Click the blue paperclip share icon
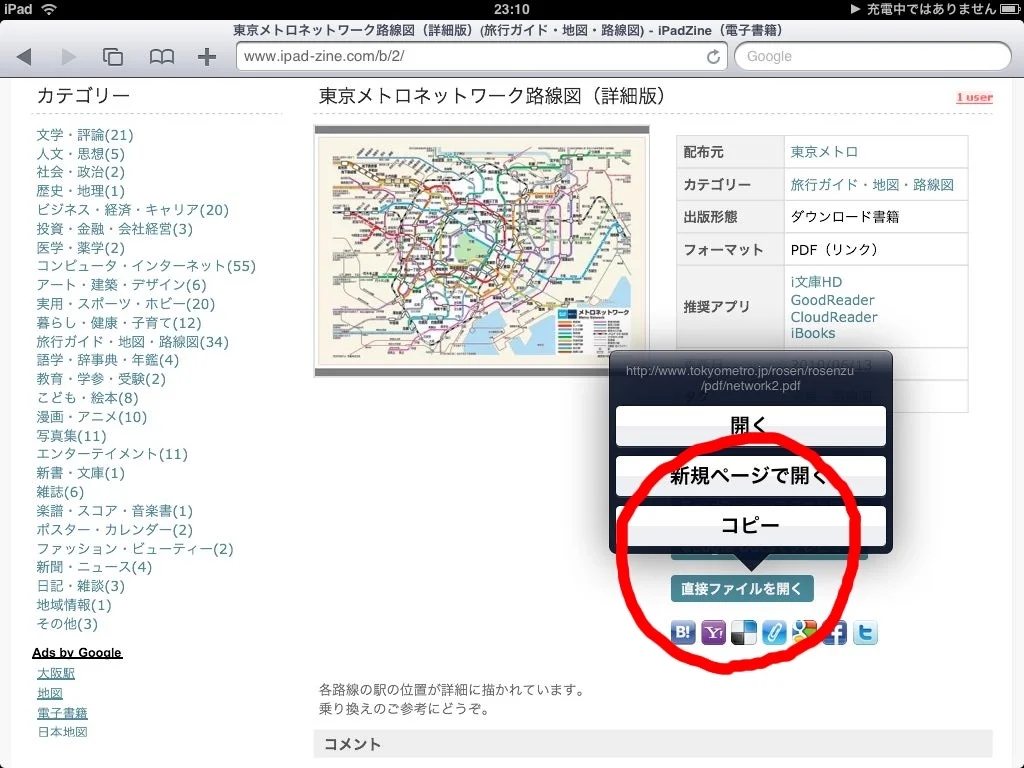This screenshot has height=768, width=1024. 774,632
